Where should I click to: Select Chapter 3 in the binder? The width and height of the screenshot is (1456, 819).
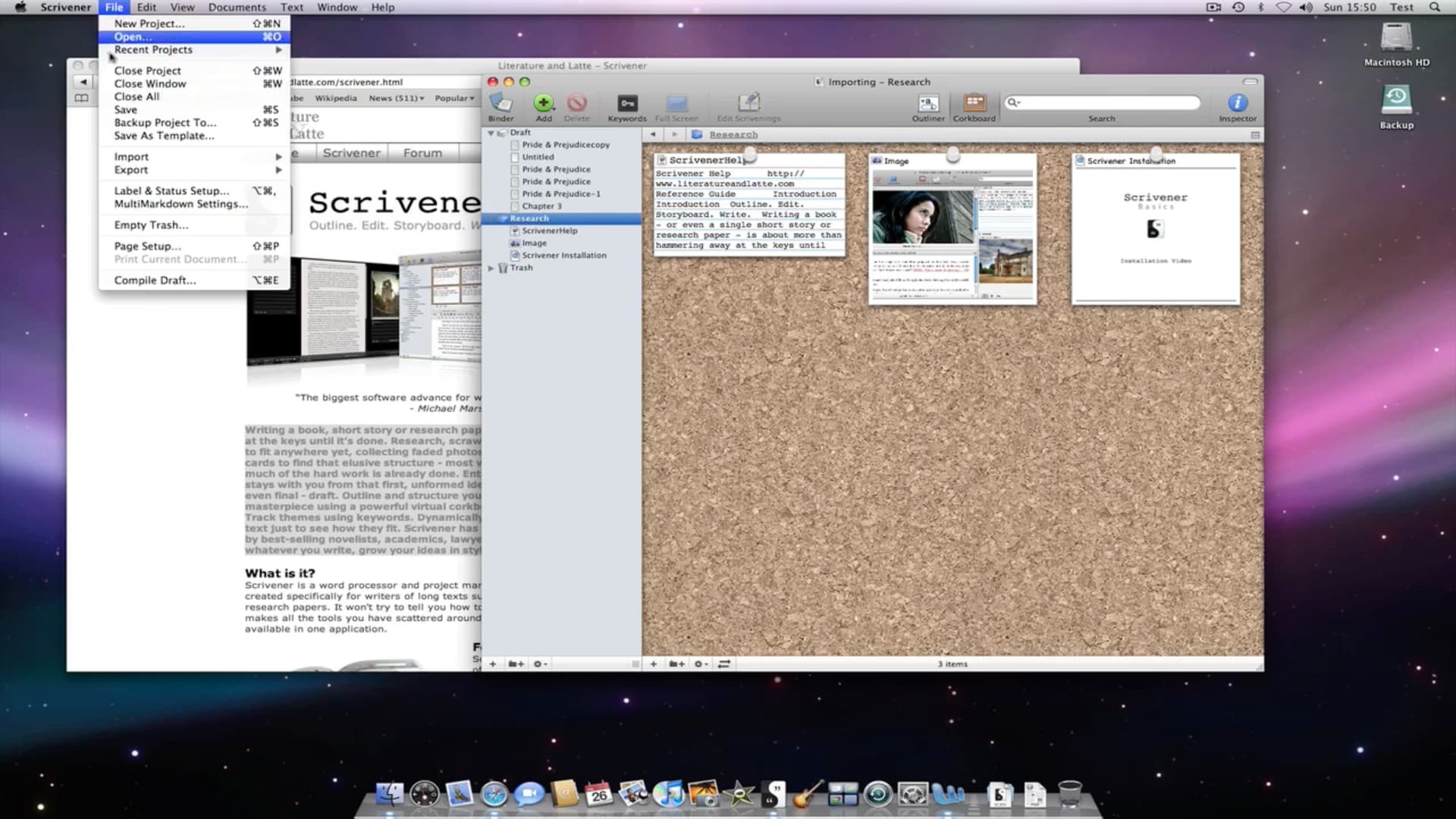click(x=541, y=206)
